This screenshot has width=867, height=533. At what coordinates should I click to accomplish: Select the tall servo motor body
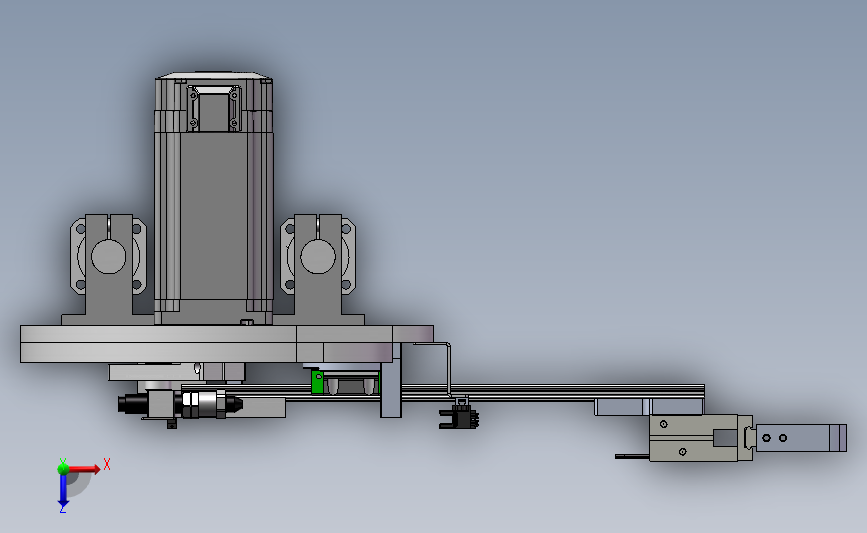(x=214, y=216)
